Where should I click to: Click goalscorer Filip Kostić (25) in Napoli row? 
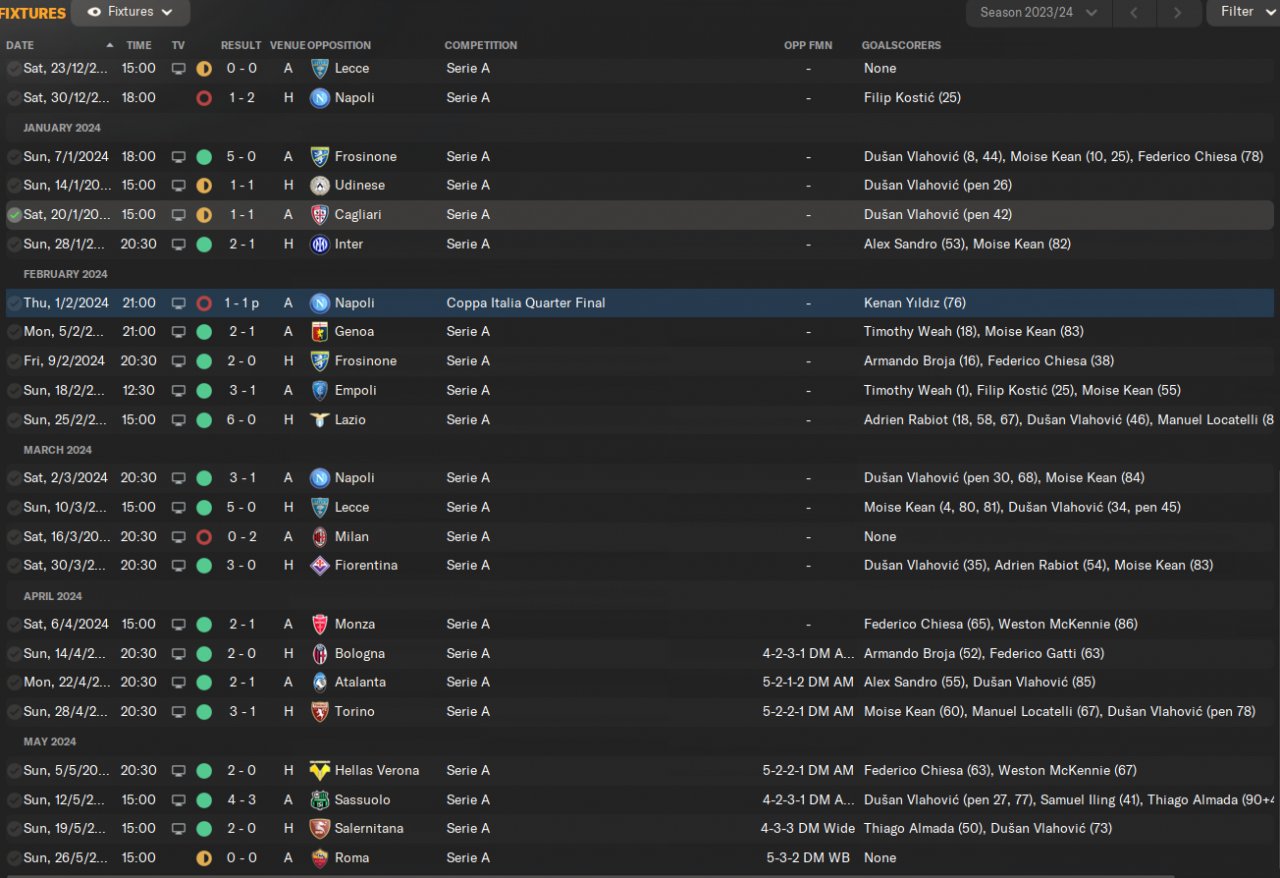912,98
